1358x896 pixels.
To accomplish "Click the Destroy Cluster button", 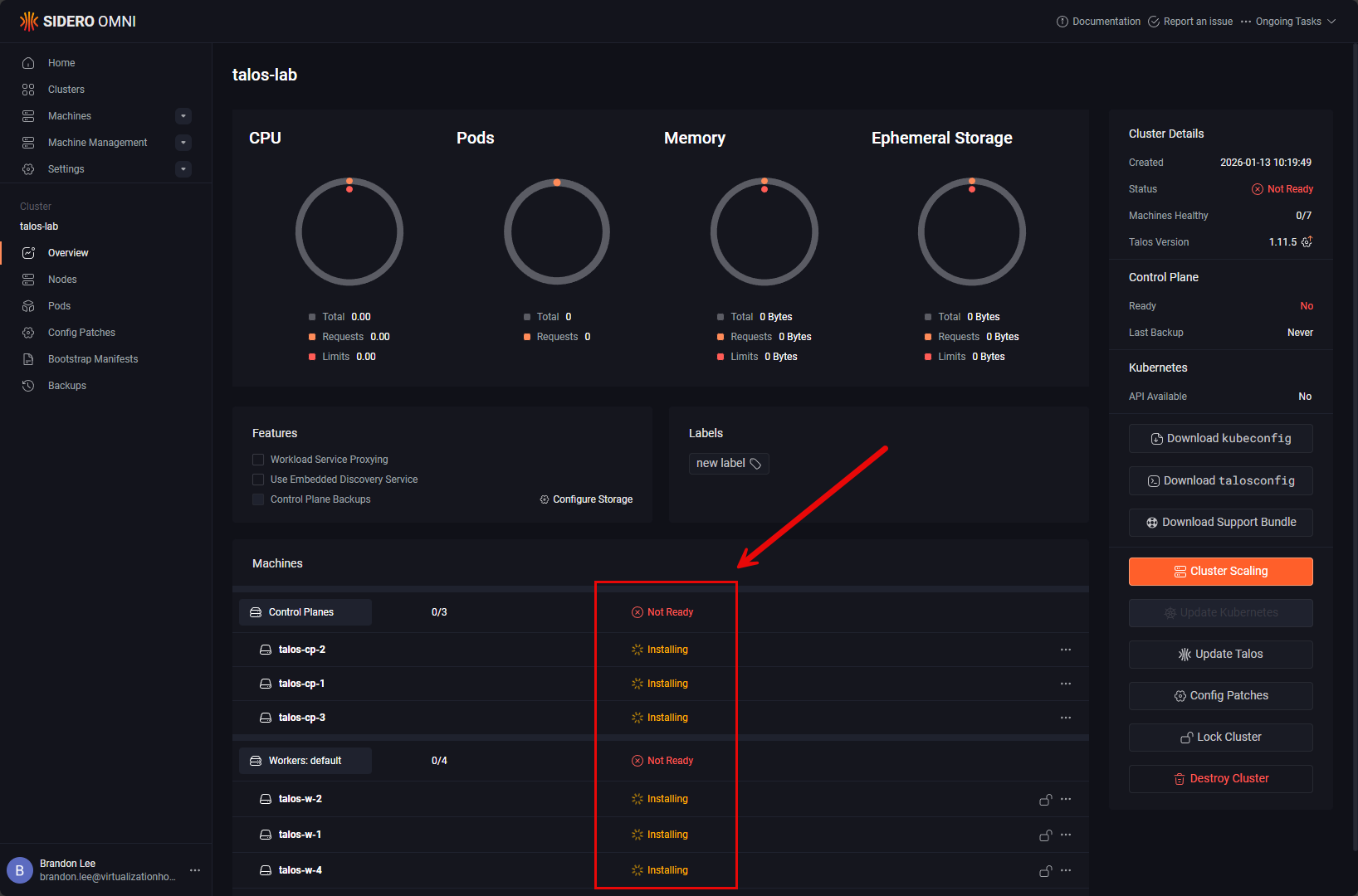I will pos(1221,779).
